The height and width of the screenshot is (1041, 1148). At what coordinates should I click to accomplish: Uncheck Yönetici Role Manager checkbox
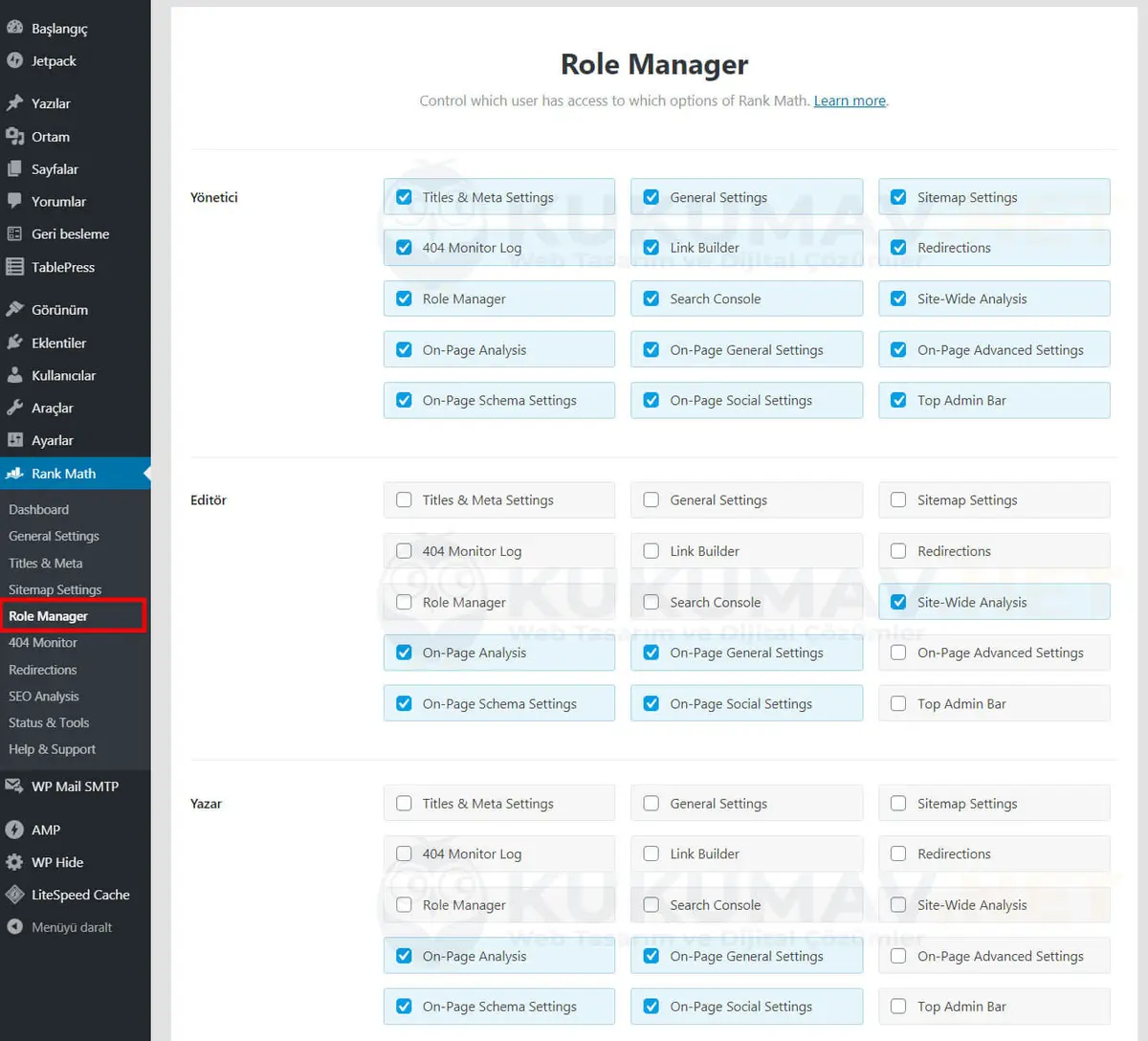(404, 299)
